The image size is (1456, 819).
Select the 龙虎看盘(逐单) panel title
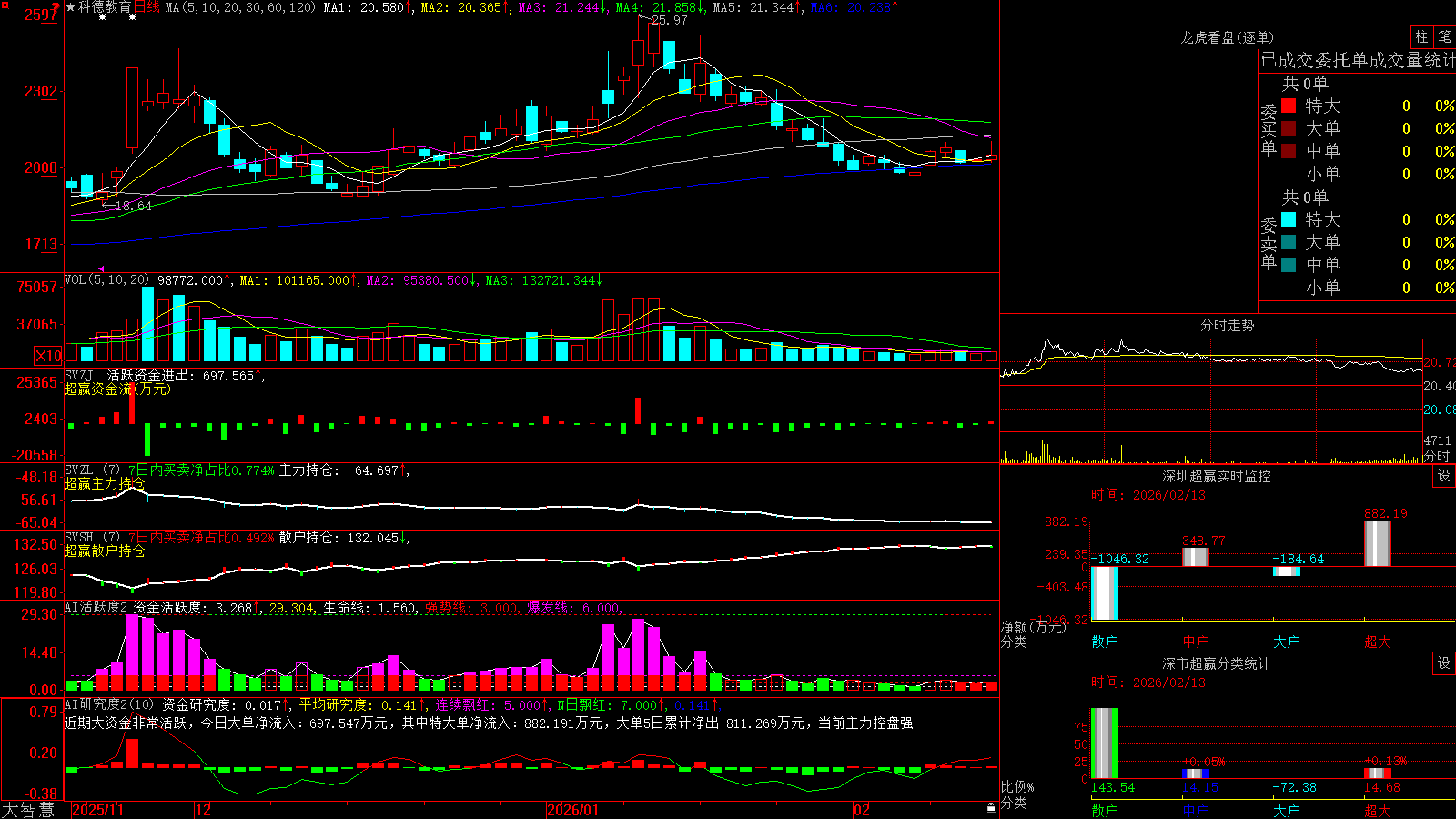pyautogui.click(x=1227, y=37)
